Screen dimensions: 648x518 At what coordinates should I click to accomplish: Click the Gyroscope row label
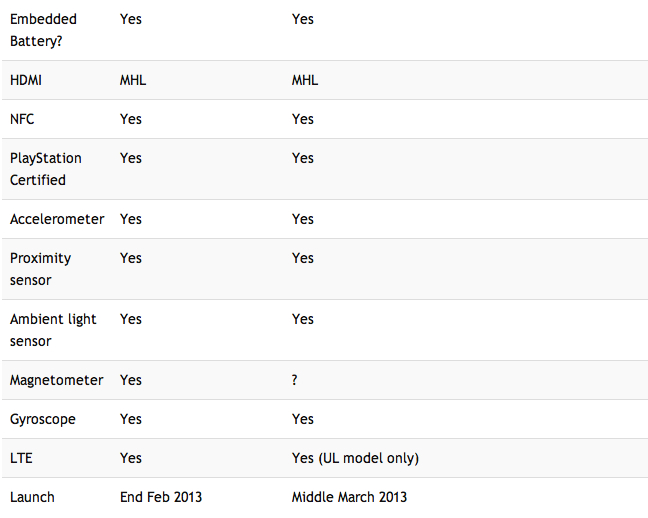43,419
